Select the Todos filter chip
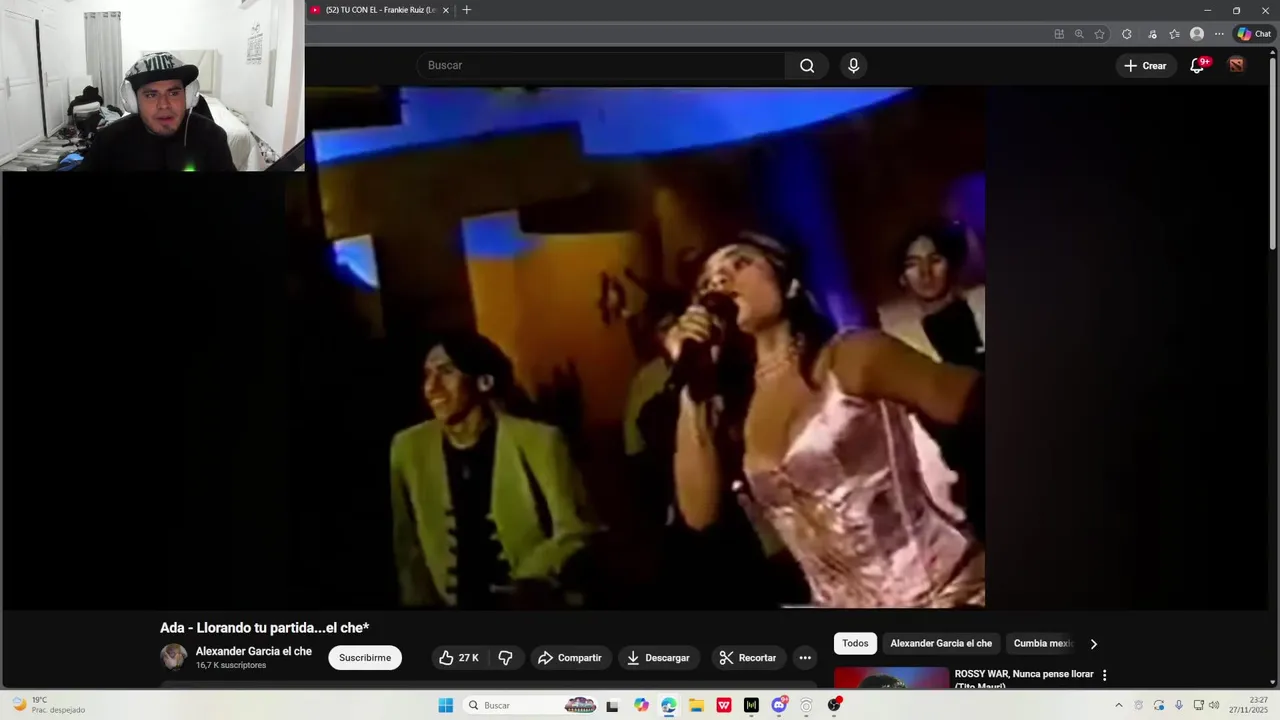The height and width of the screenshot is (720, 1280). pos(855,644)
